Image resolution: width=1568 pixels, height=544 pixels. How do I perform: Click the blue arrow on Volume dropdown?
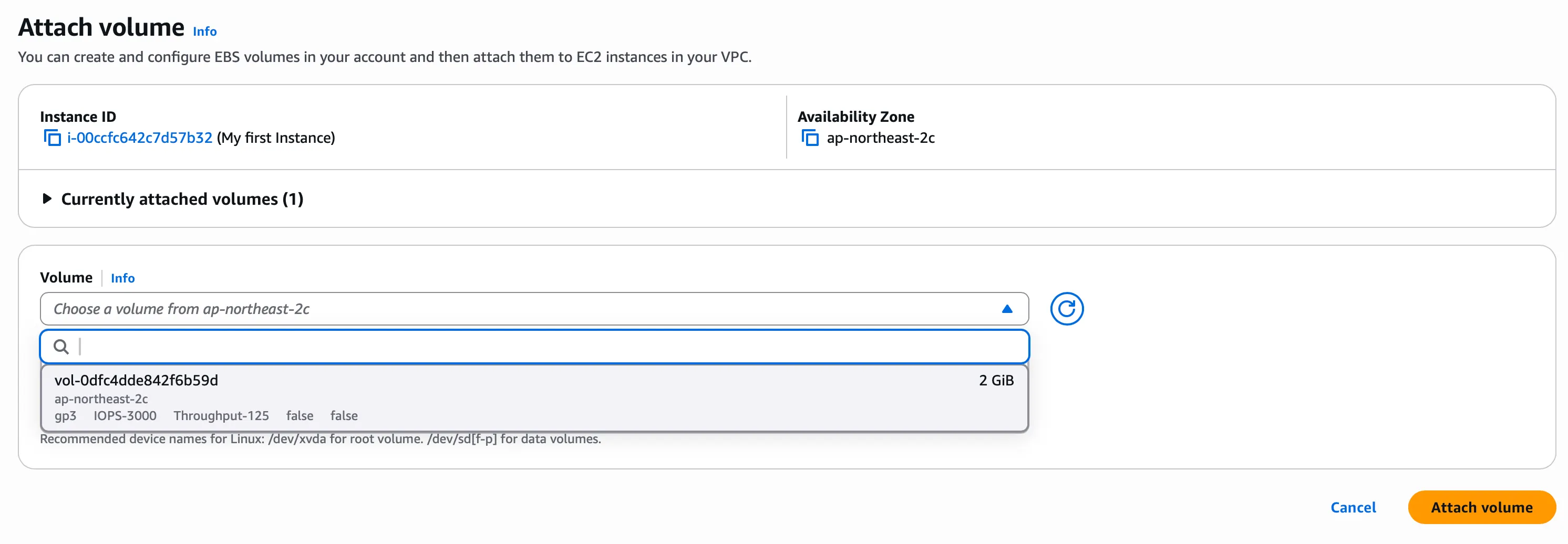tap(1007, 309)
